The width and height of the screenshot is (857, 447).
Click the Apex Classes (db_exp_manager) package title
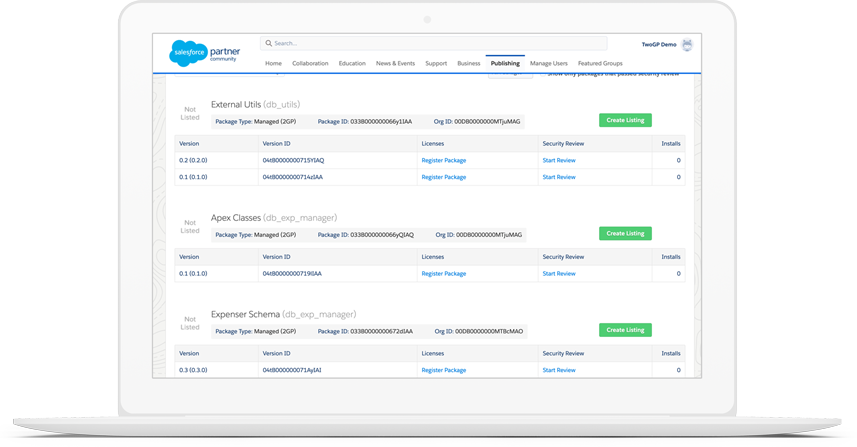tap(274, 218)
